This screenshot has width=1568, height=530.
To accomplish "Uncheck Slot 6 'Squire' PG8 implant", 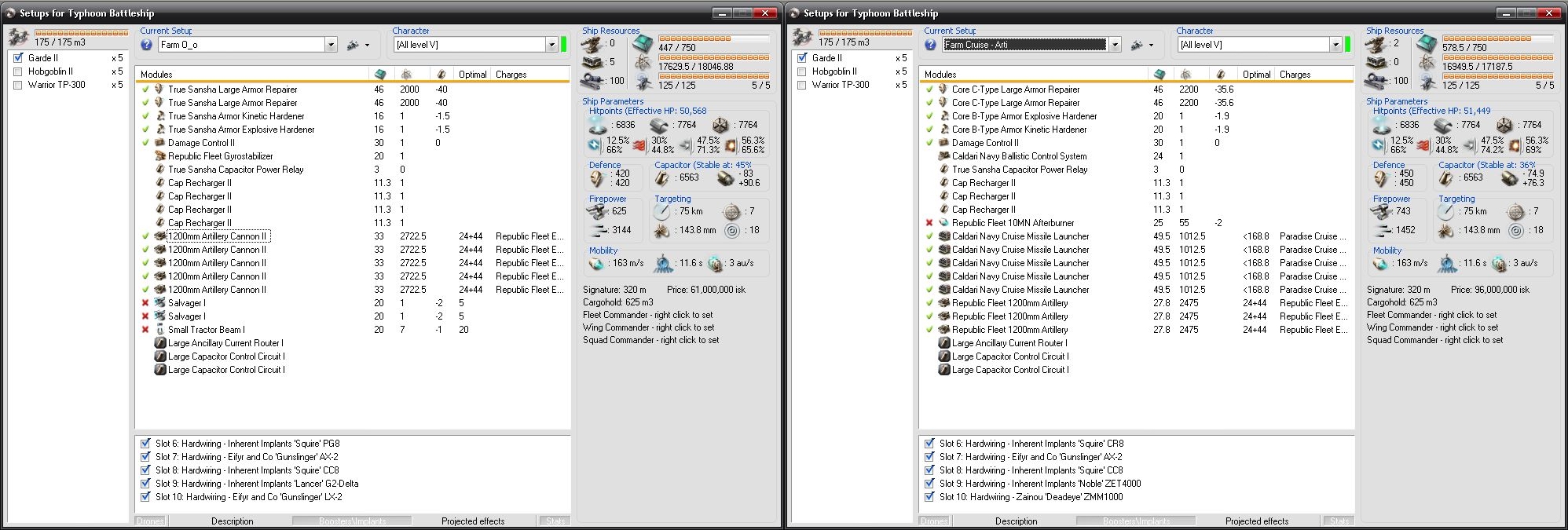I will (x=145, y=444).
